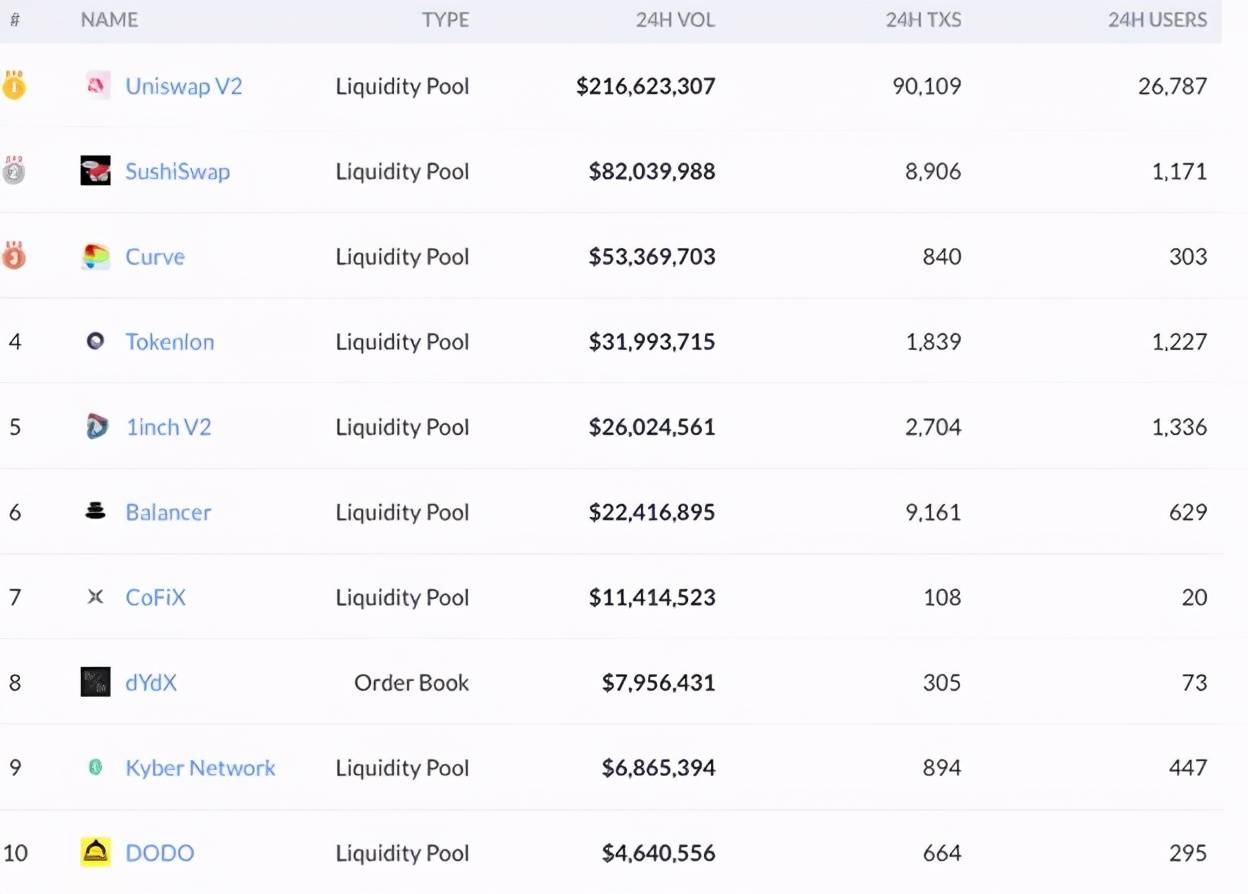Open the Curve link
Viewport: 1248px width, 894px height.
(155, 257)
